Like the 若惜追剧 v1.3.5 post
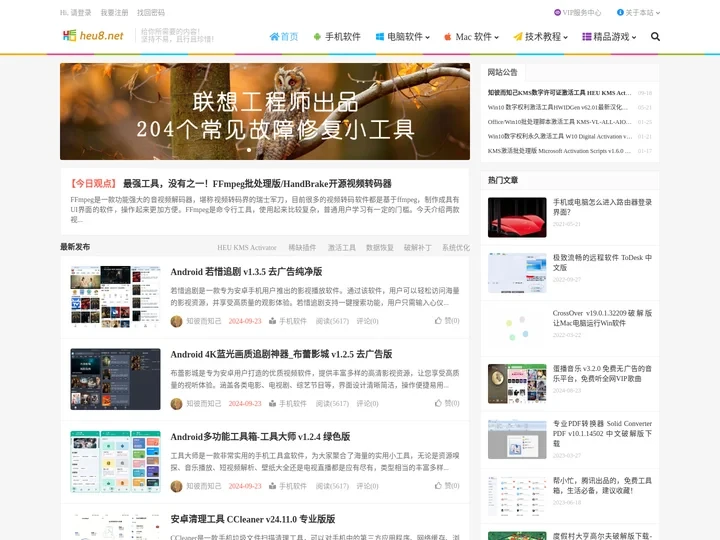Screen dimensions: 720x540 [447, 321]
